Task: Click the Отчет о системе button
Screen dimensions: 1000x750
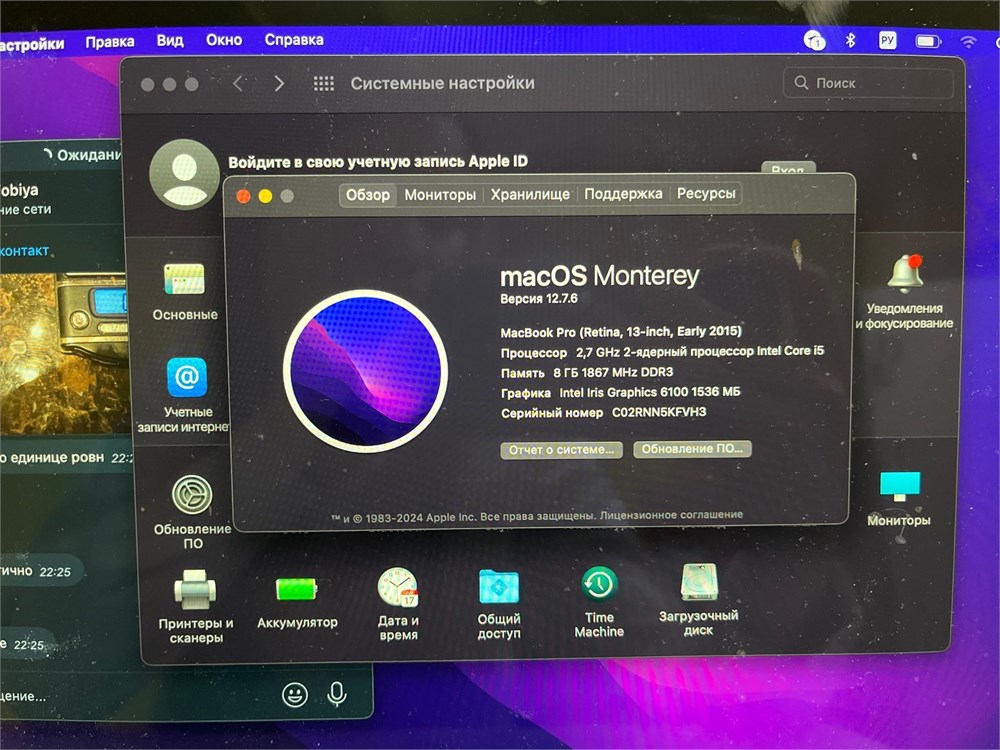Action: click(561, 450)
